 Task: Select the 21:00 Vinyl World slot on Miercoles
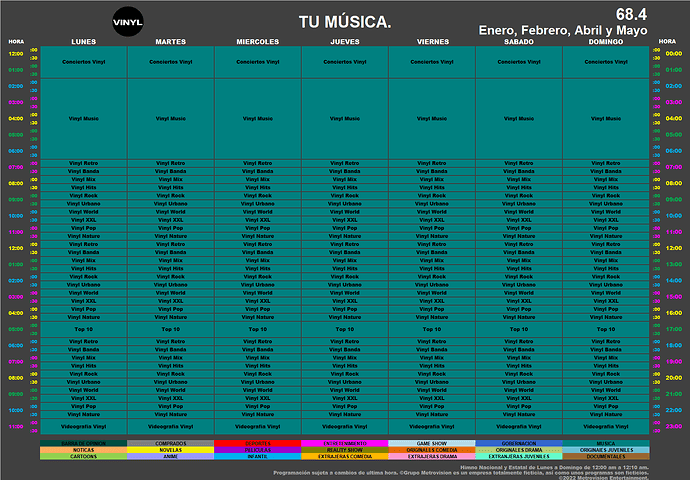258,390
